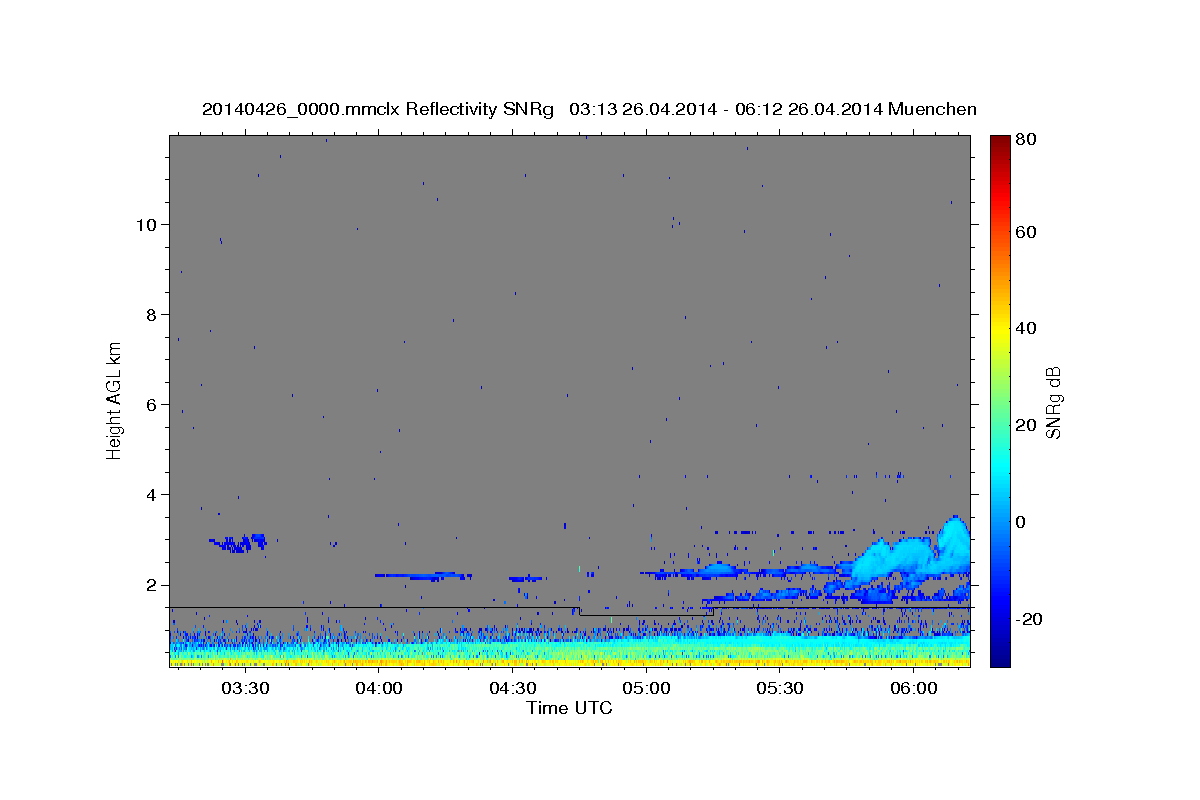Click the small cloud echo at 3 km near 03:30
The height and width of the screenshot is (800, 1200).
238,543
